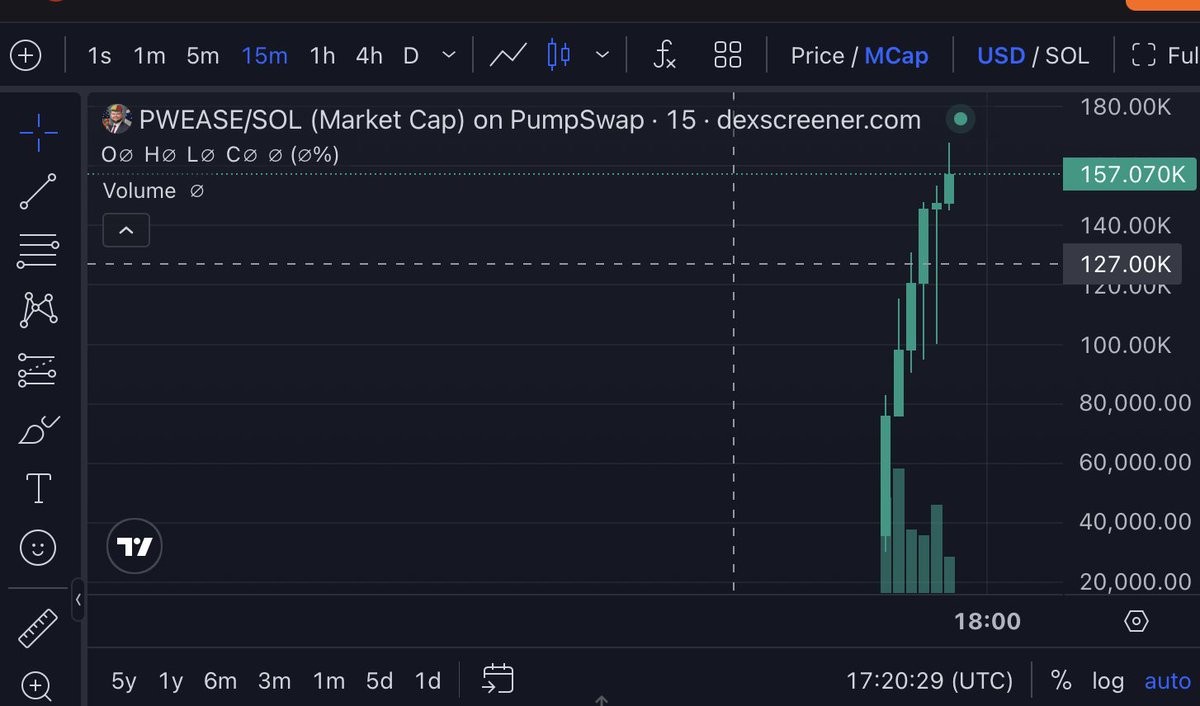Open timezone menu 17:20:29 (UTC)
The width and height of the screenshot is (1200, 706).
click(929, 681)
